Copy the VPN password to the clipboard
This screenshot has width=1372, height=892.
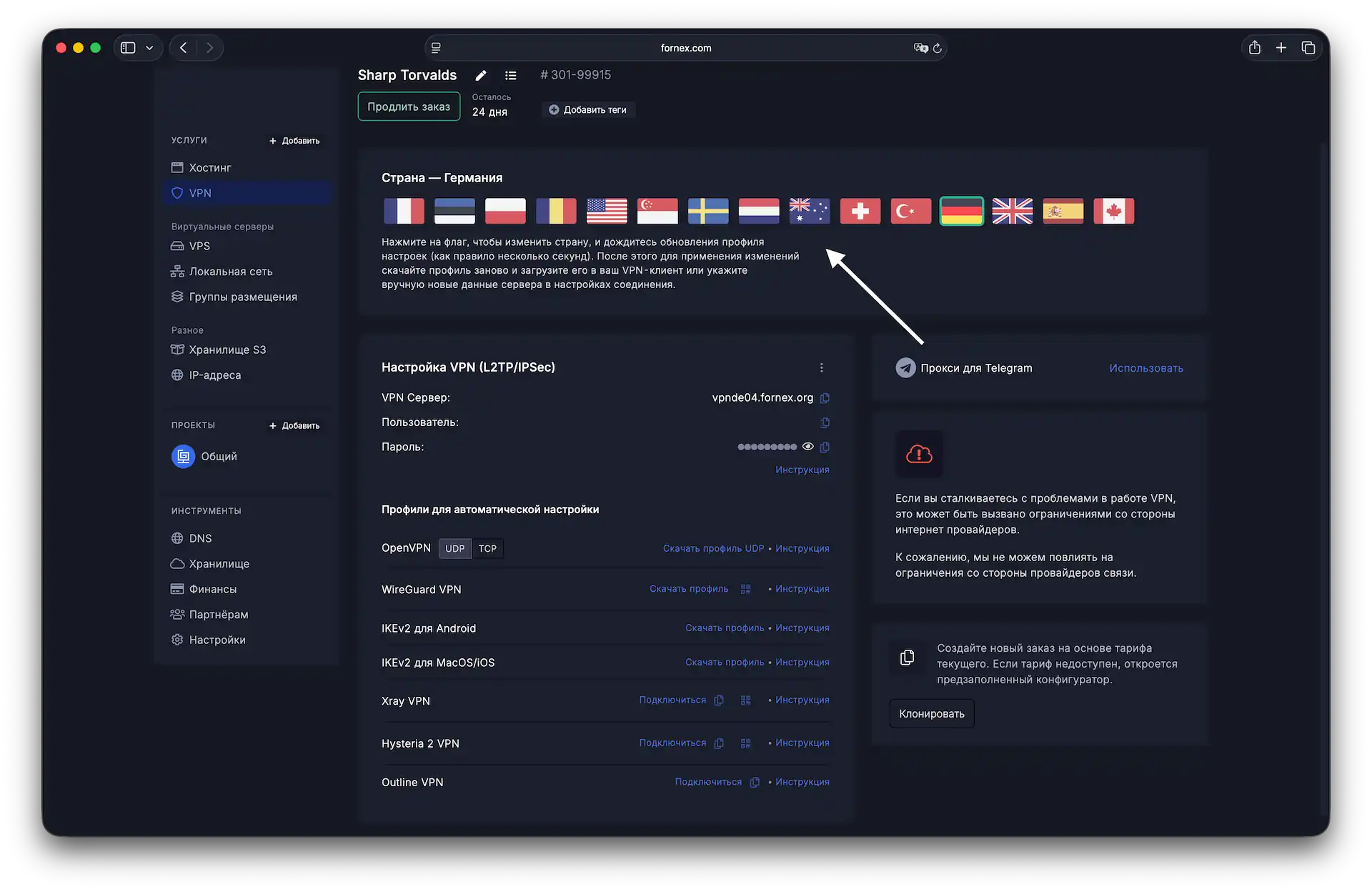(825, 447)
